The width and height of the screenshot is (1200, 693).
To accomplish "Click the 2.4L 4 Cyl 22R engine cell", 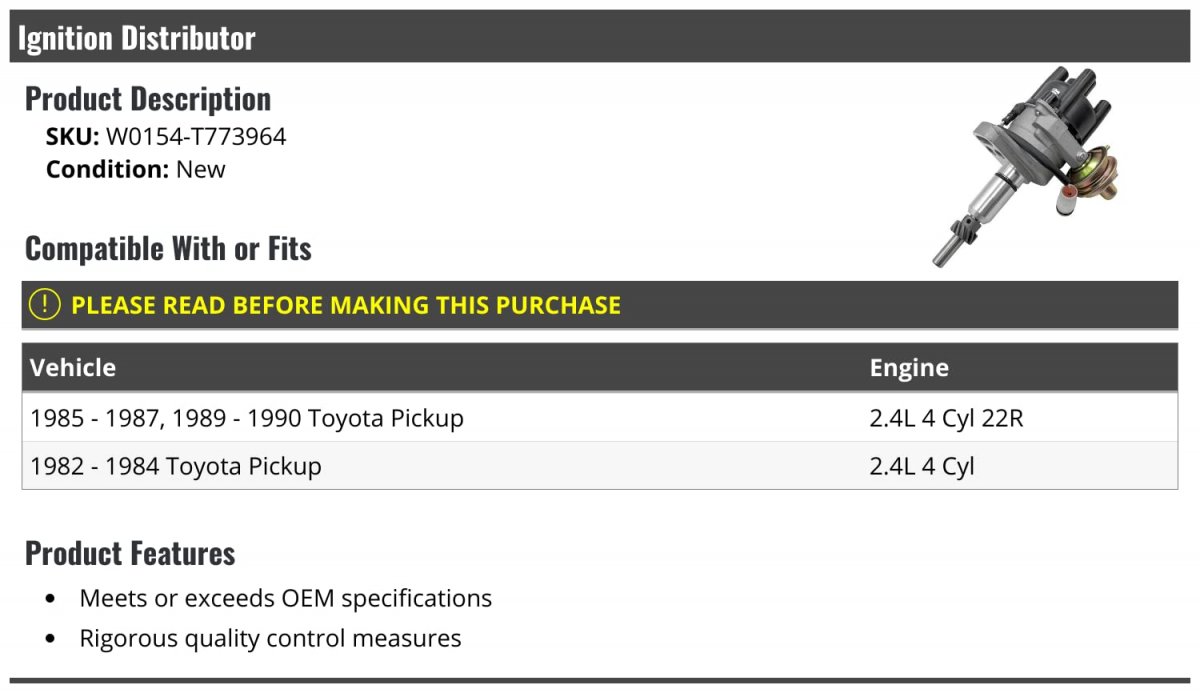I will coord(947,418).
